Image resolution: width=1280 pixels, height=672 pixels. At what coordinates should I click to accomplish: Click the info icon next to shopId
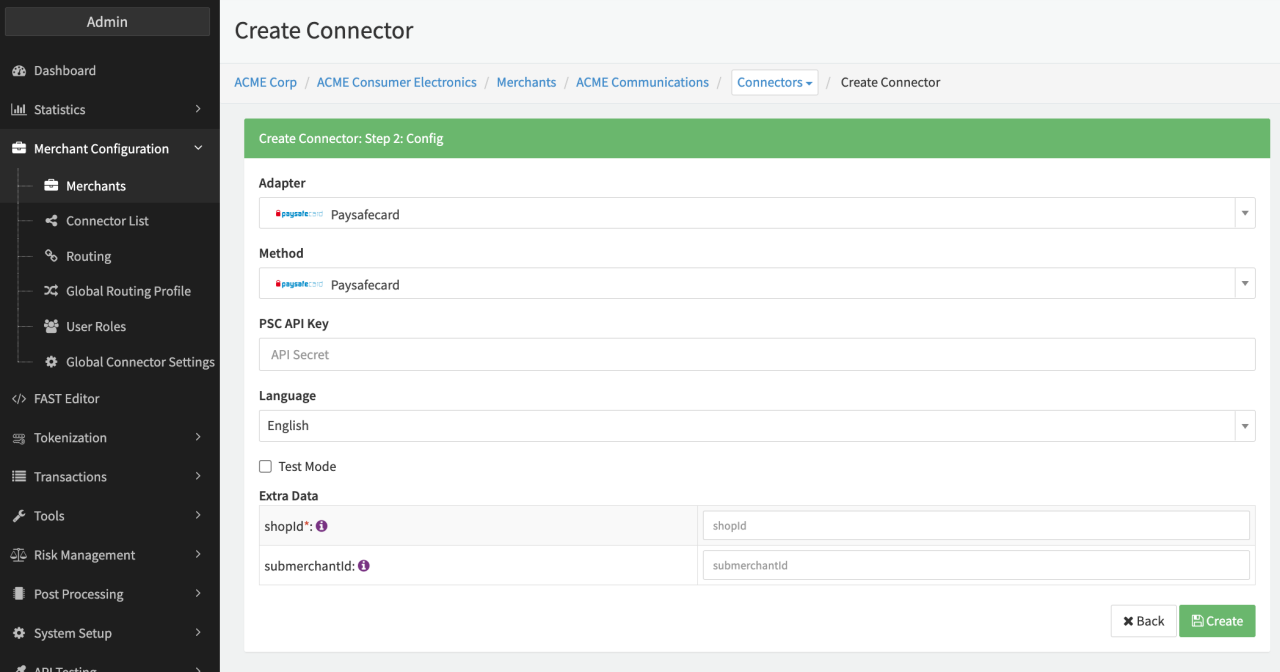(322, 526)
